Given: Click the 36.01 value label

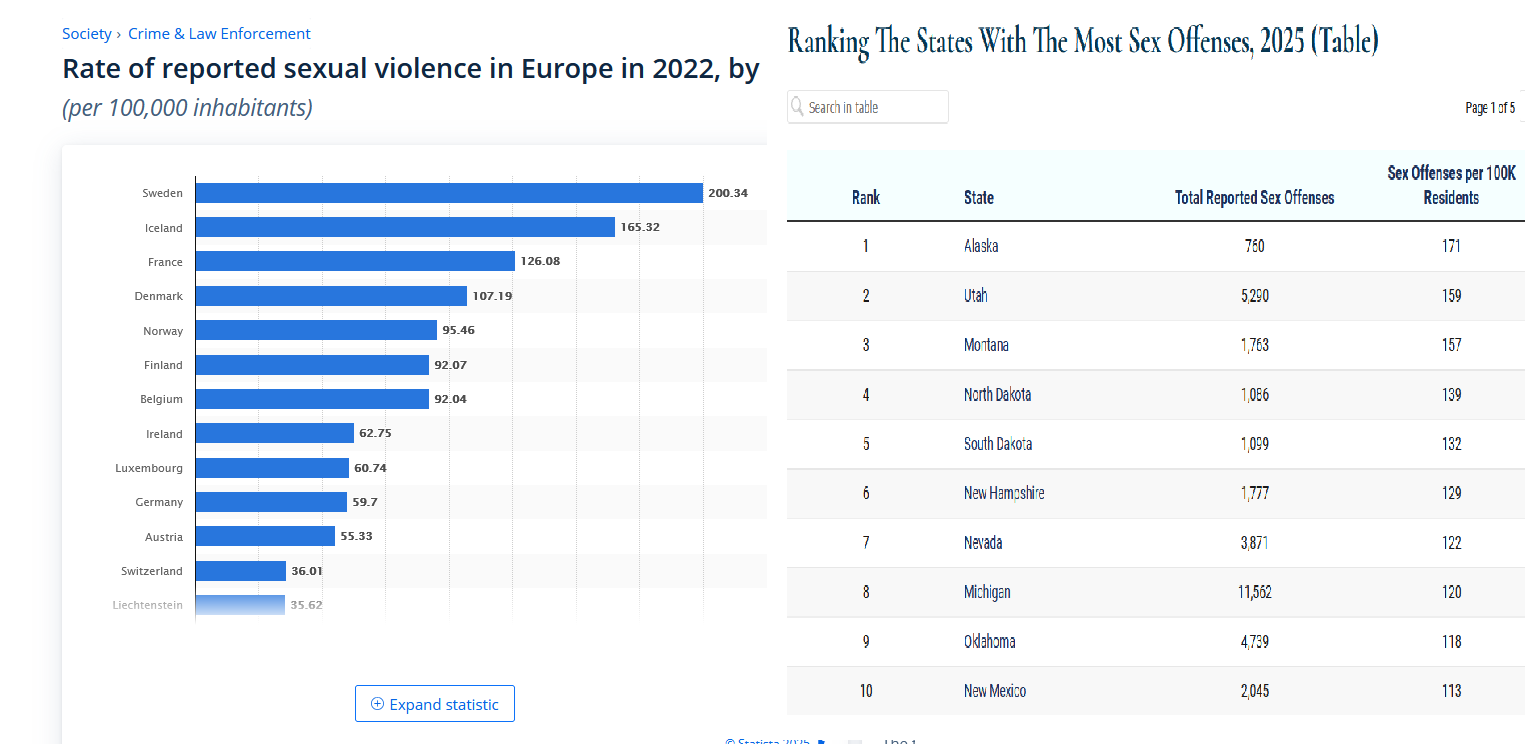Looking at the screenshot, I should click(308, 571).
